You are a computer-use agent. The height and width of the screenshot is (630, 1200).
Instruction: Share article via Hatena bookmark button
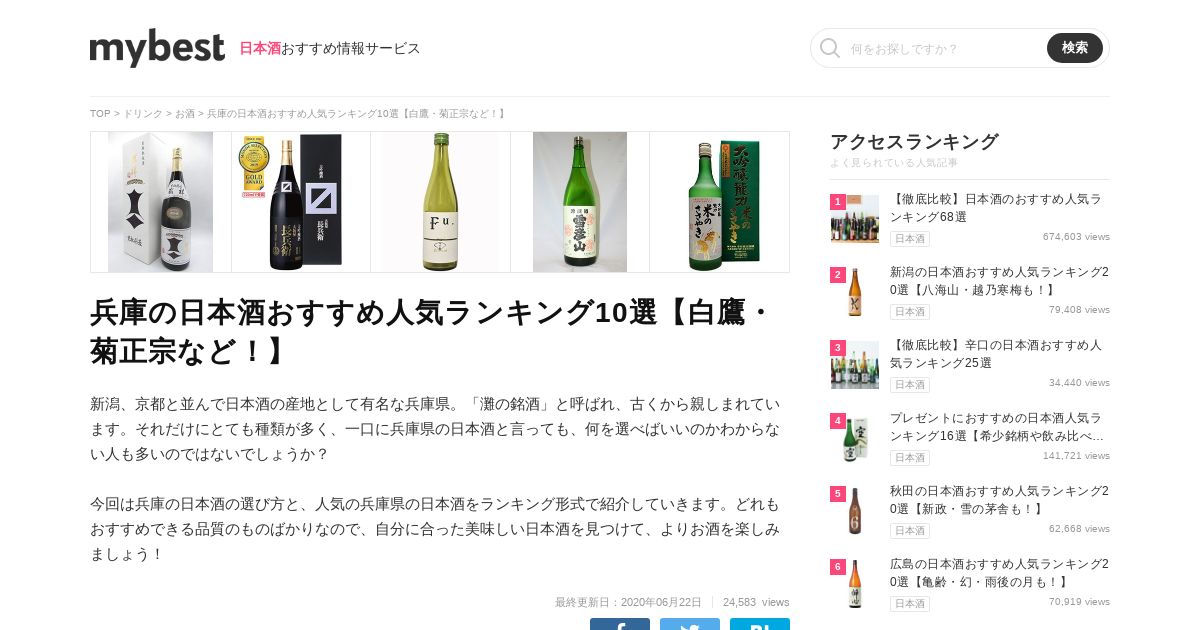tap(760, 624)
